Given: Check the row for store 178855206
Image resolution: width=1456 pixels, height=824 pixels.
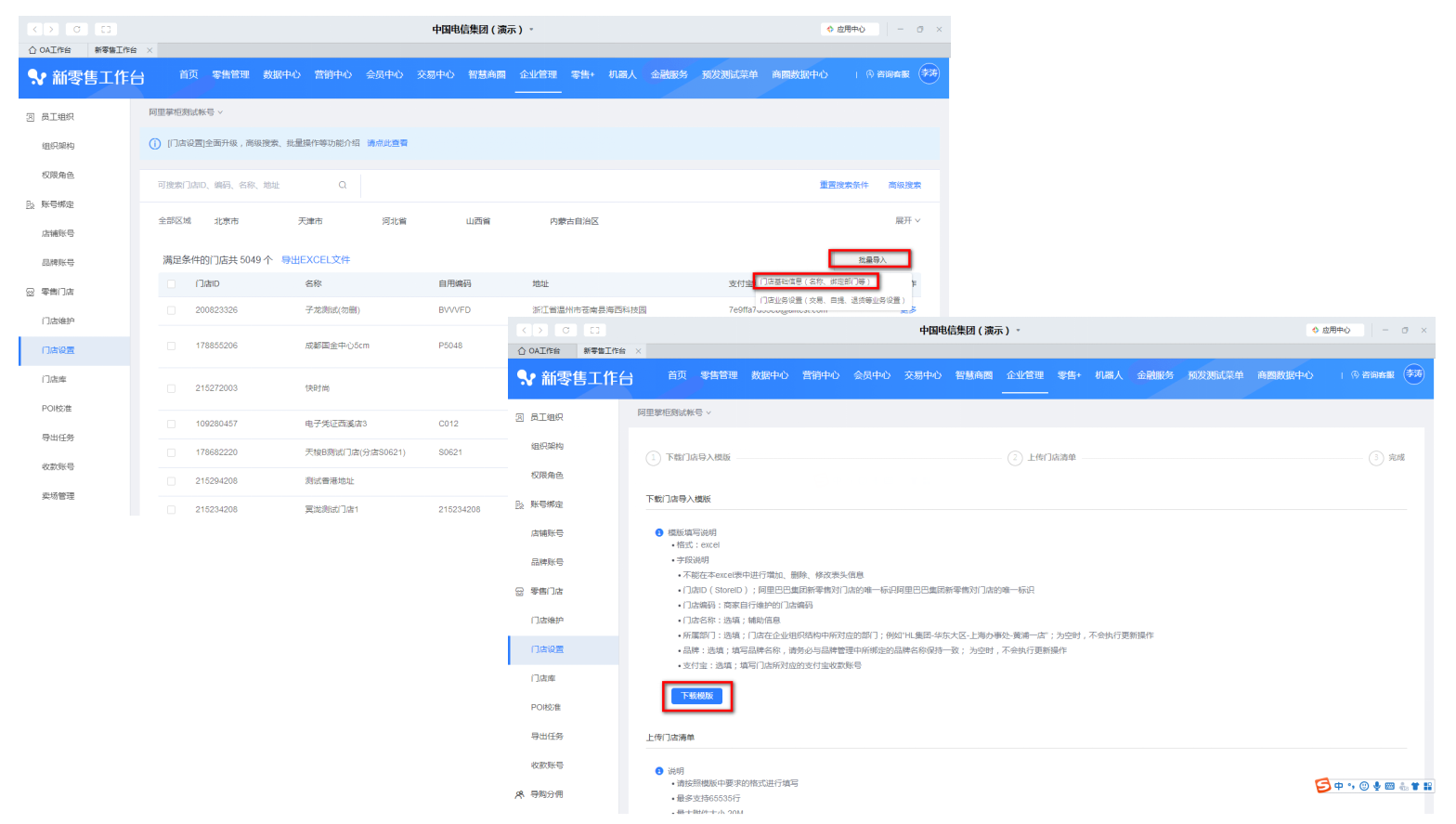Looking at the screenshot, I should coord(171,346).
